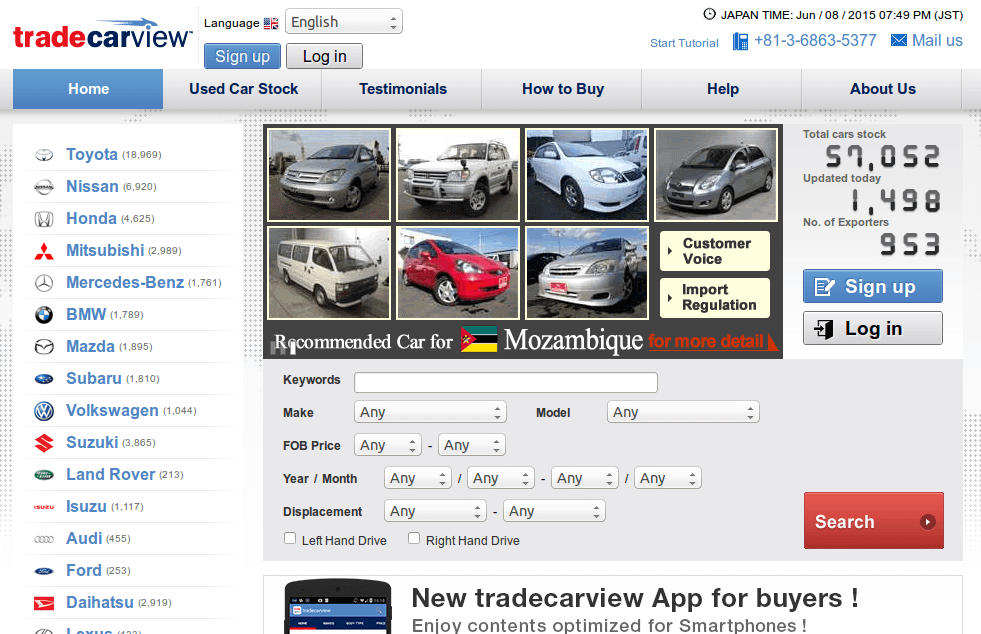Click the smartphone app image
The width and height of the screenshot is (981, 634).
click(338, 606)
